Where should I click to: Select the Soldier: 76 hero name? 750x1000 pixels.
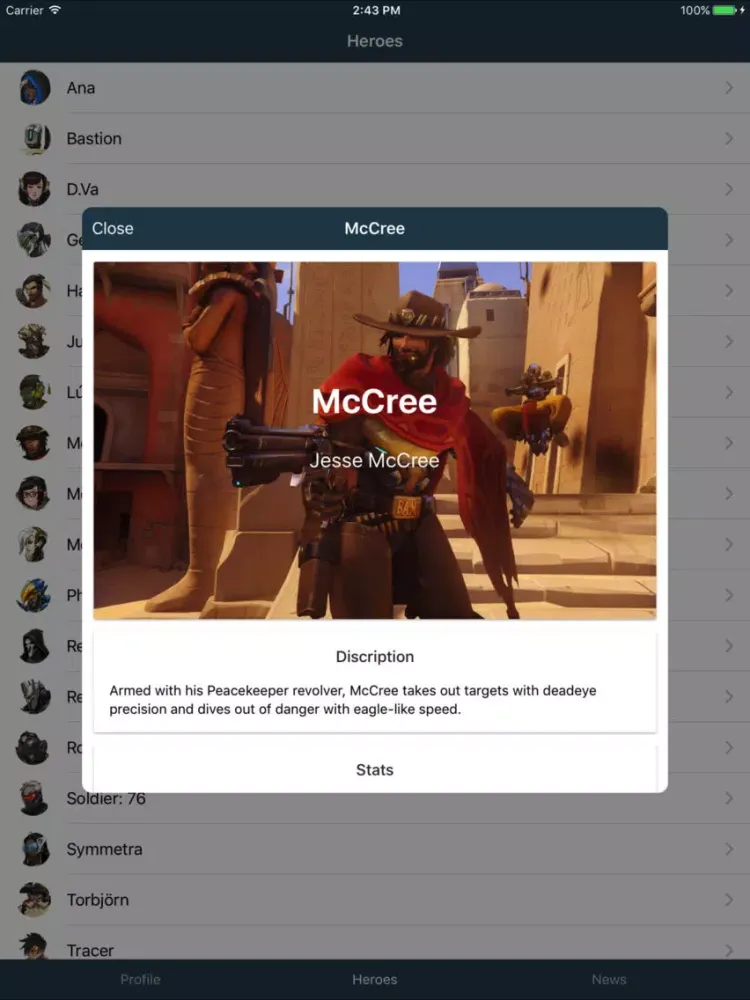point(106,798)
